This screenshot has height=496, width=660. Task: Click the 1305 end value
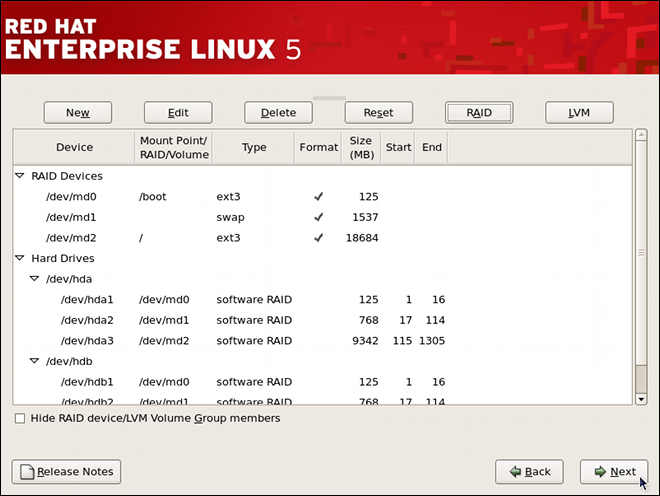432,341
